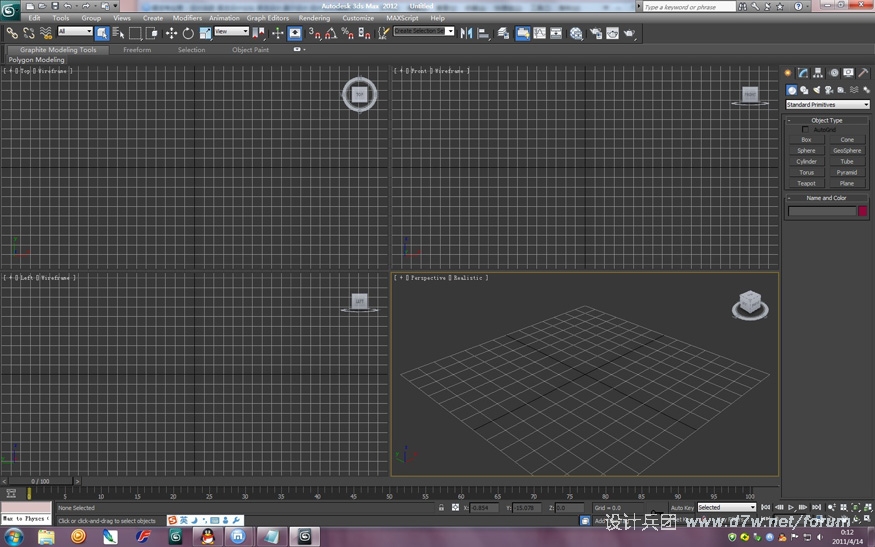Open the key filter Selected dropdown
Image resolution: width=875 pixels, height=547 pixels.
(x=727, y=507)
